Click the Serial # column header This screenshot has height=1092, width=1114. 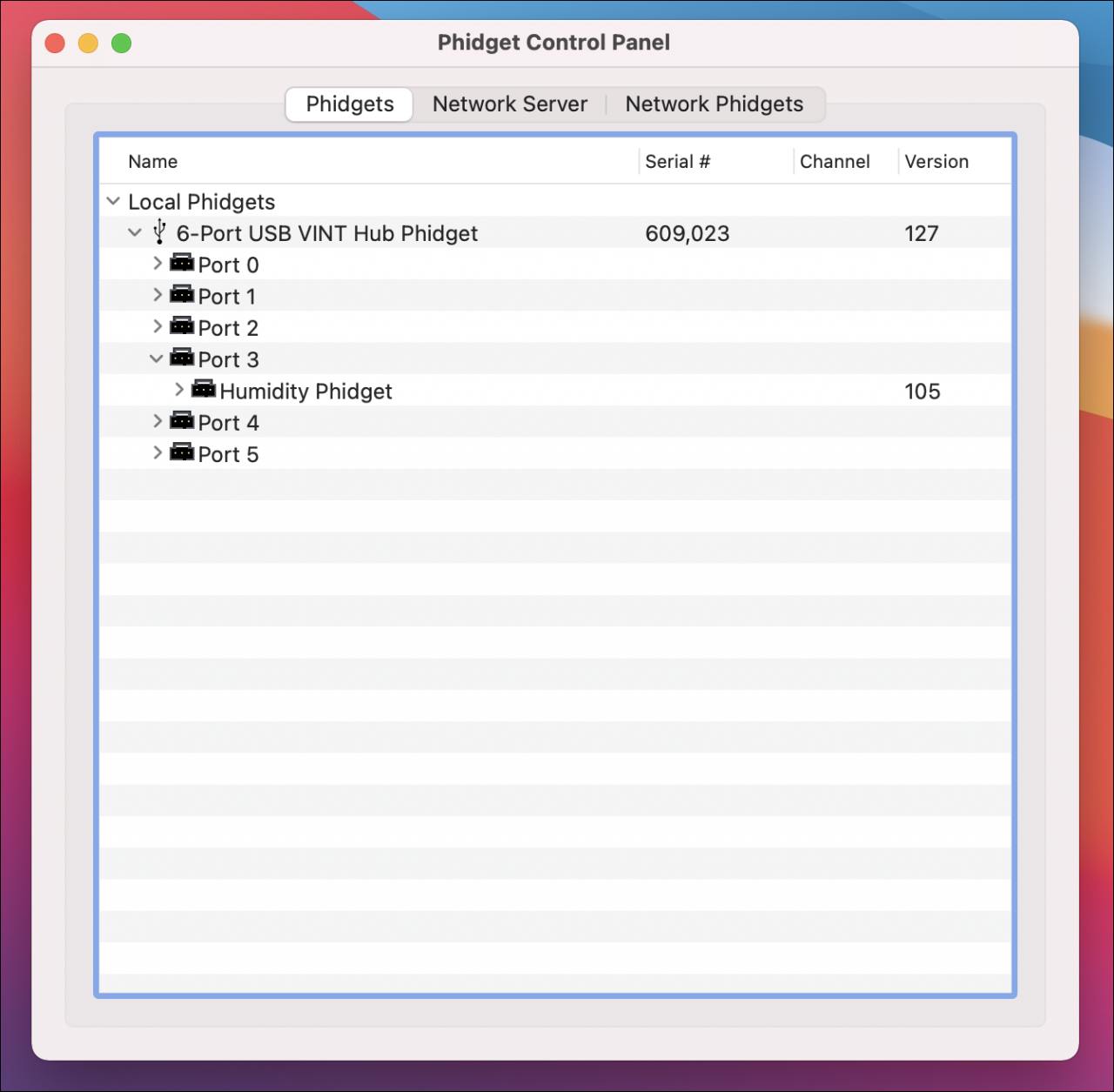click(678, 161)
